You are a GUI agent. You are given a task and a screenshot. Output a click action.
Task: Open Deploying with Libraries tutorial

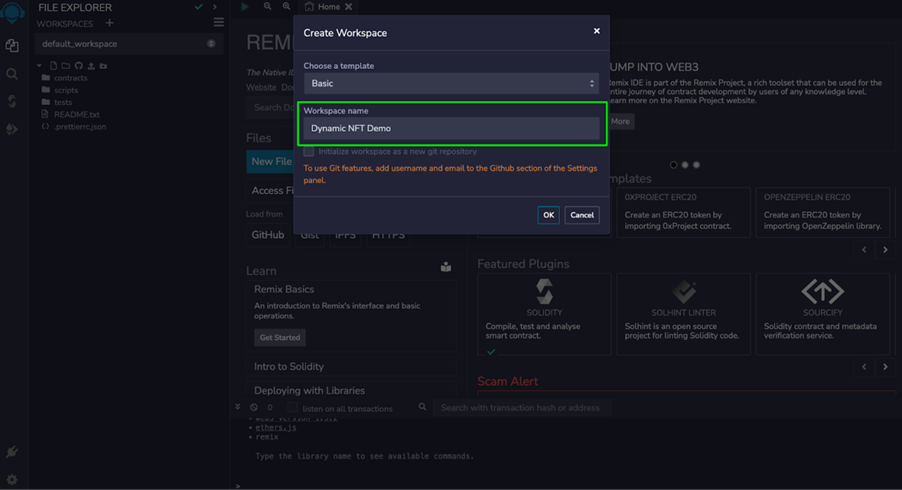coord(351,391)
